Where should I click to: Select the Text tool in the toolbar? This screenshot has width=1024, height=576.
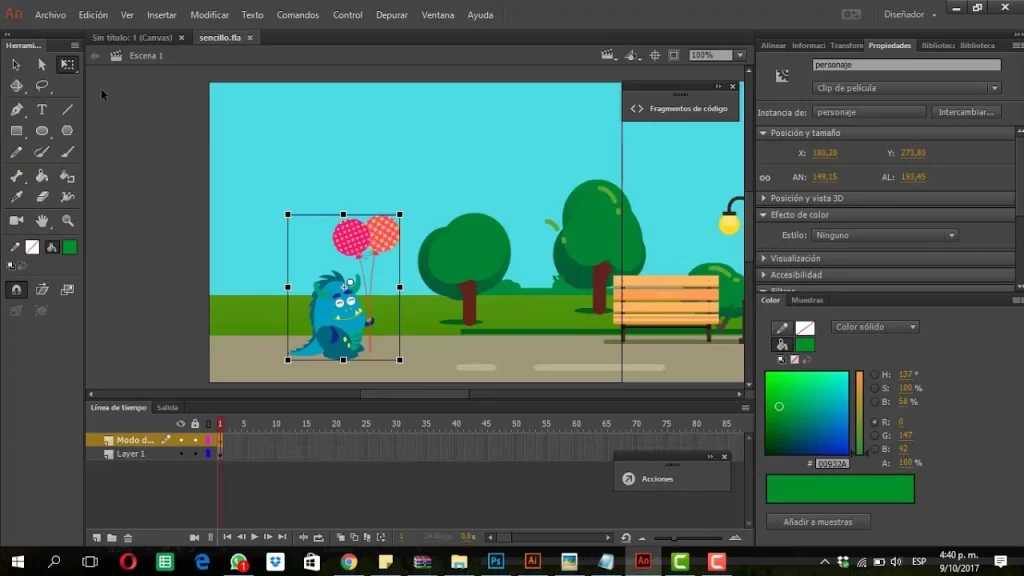click(42, 109)
